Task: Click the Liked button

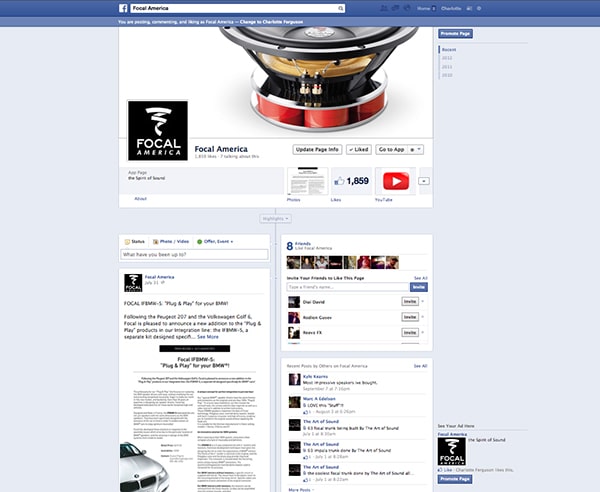Action: pyautogui.click(x=359, y=150)
